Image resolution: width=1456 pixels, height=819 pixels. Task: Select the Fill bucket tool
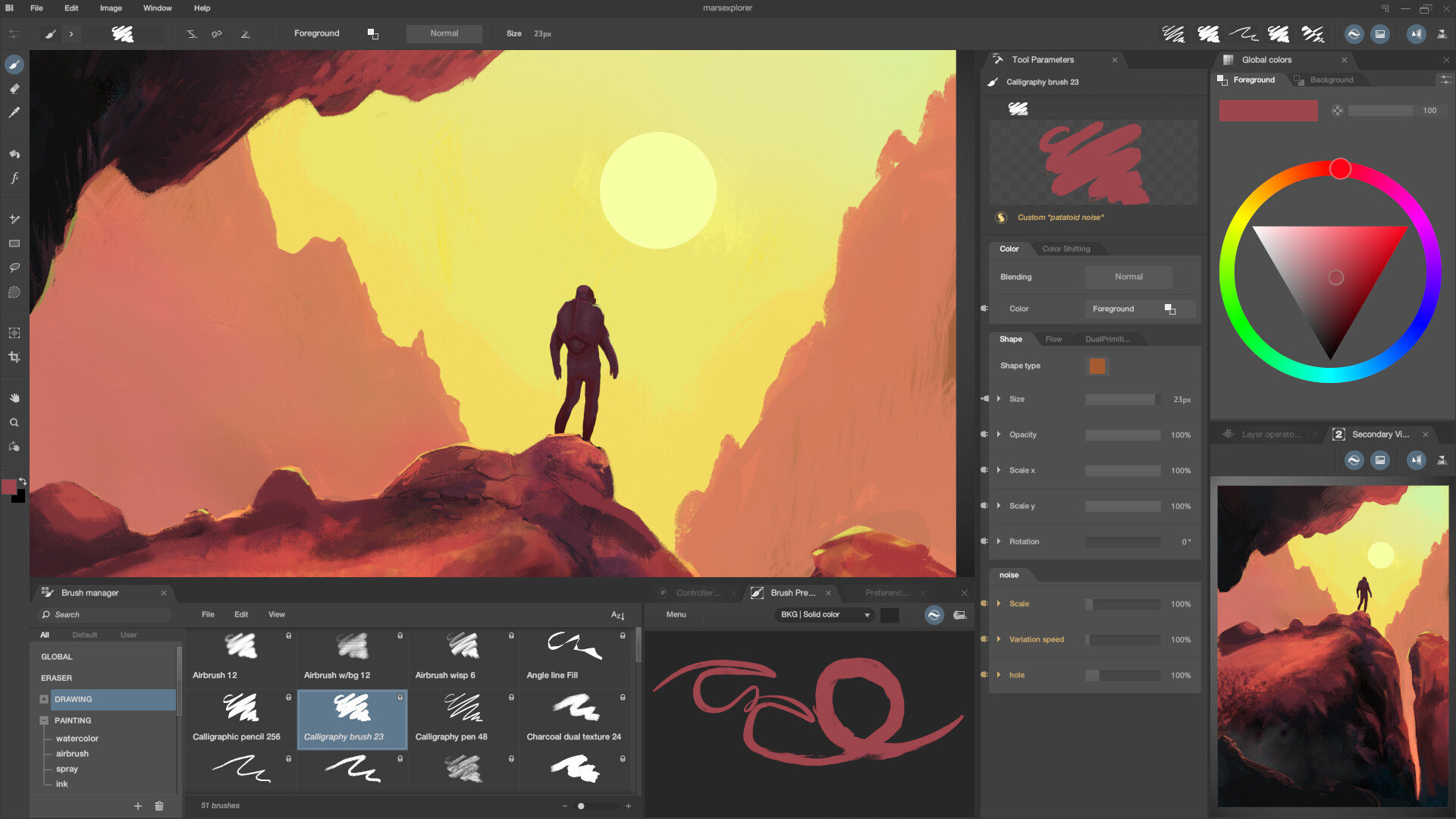(14, 153)
